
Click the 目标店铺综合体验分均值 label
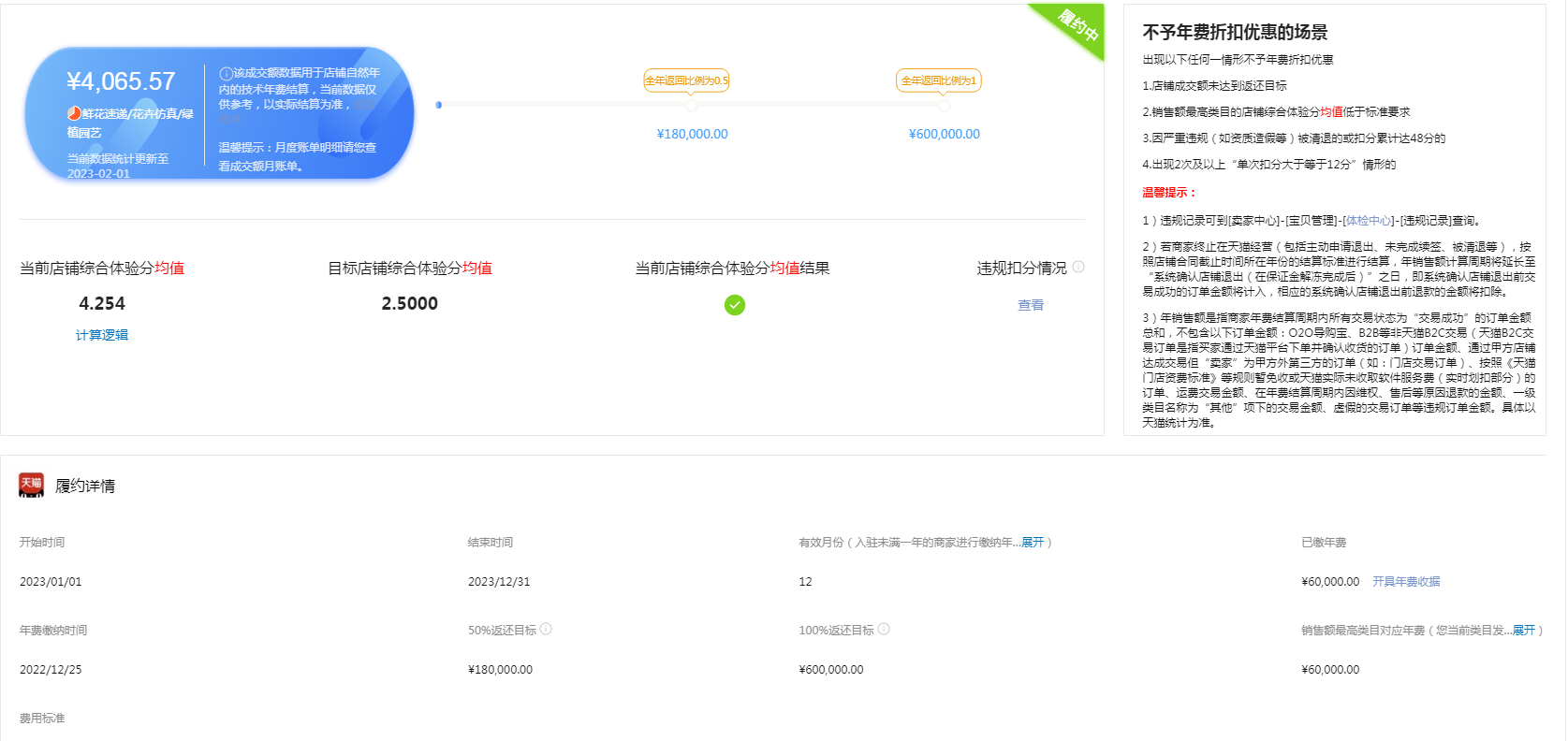(x=410, y=269)
